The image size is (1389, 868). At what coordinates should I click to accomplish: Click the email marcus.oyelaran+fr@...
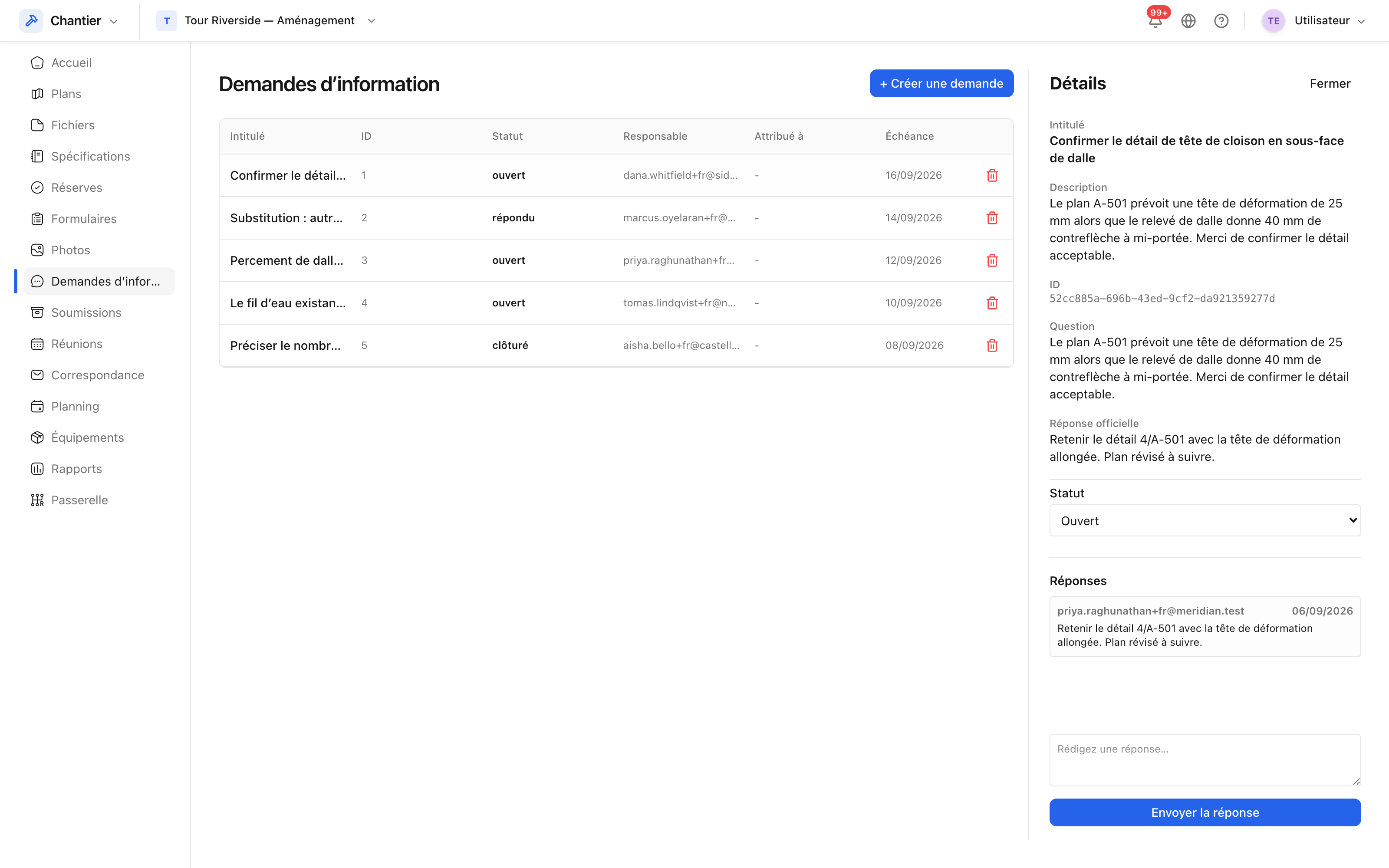(679, 217)
